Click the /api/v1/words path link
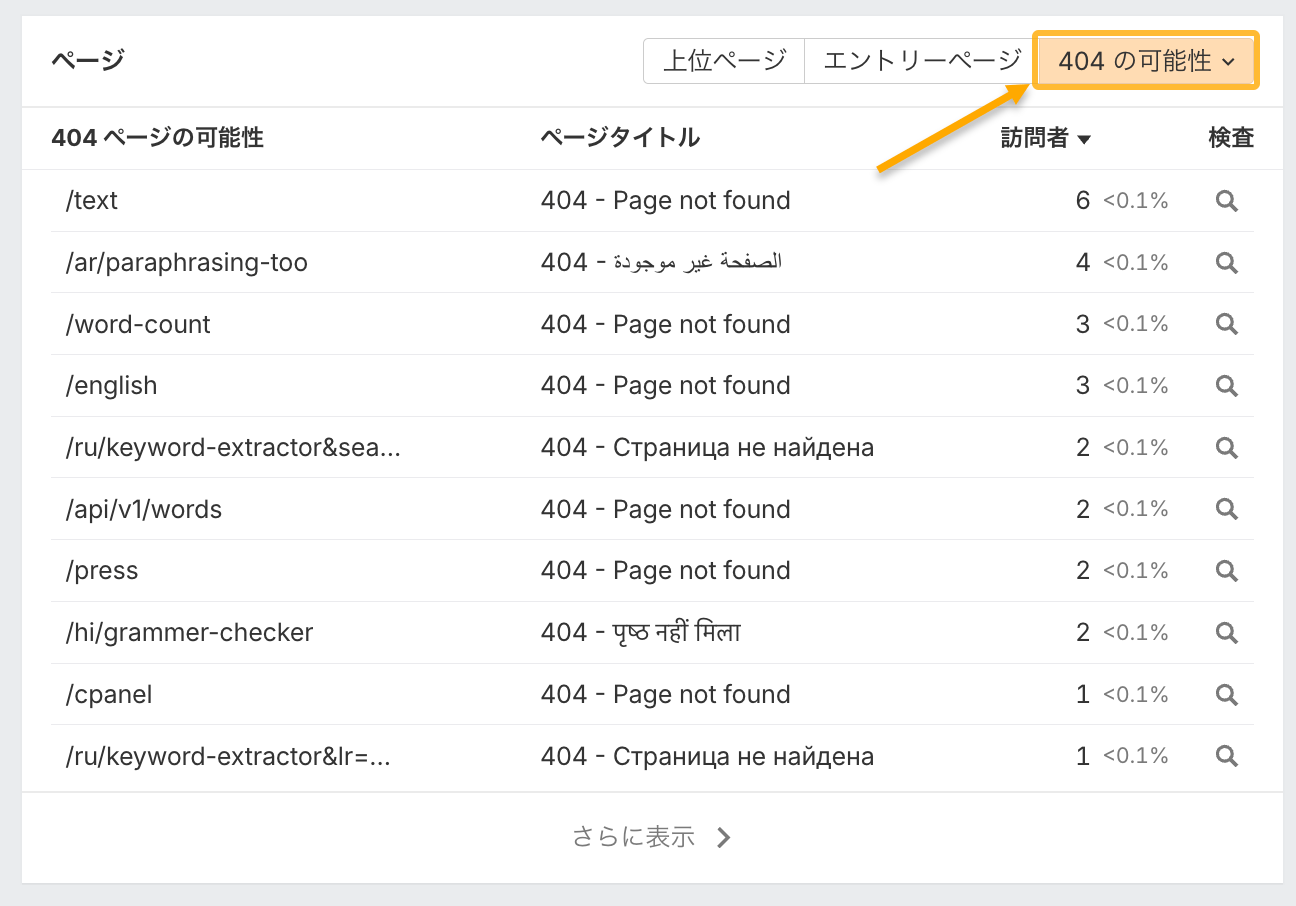Screen dimensions: 1296x906 [x=143, y=509]
